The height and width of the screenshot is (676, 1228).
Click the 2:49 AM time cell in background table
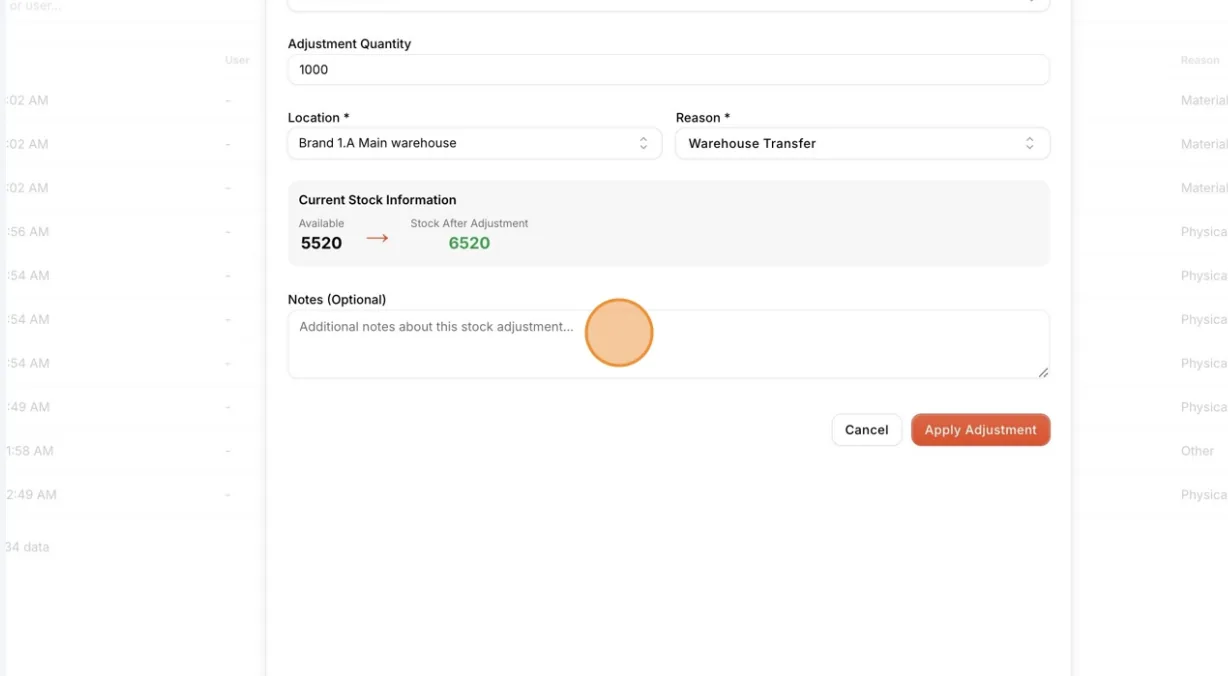[31, 495]
